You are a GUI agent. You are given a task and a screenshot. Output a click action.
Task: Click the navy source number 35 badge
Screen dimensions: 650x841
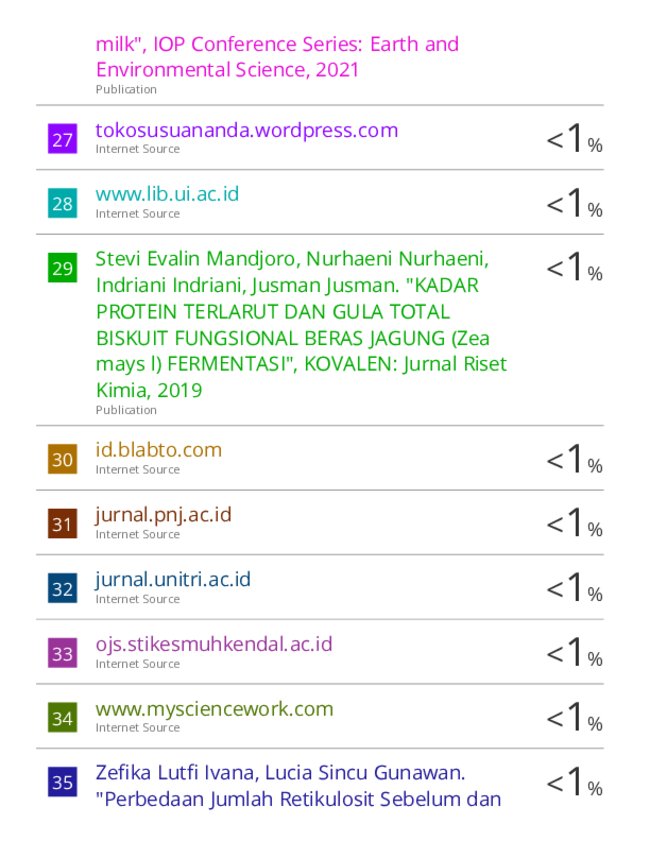tap(62, 781)
